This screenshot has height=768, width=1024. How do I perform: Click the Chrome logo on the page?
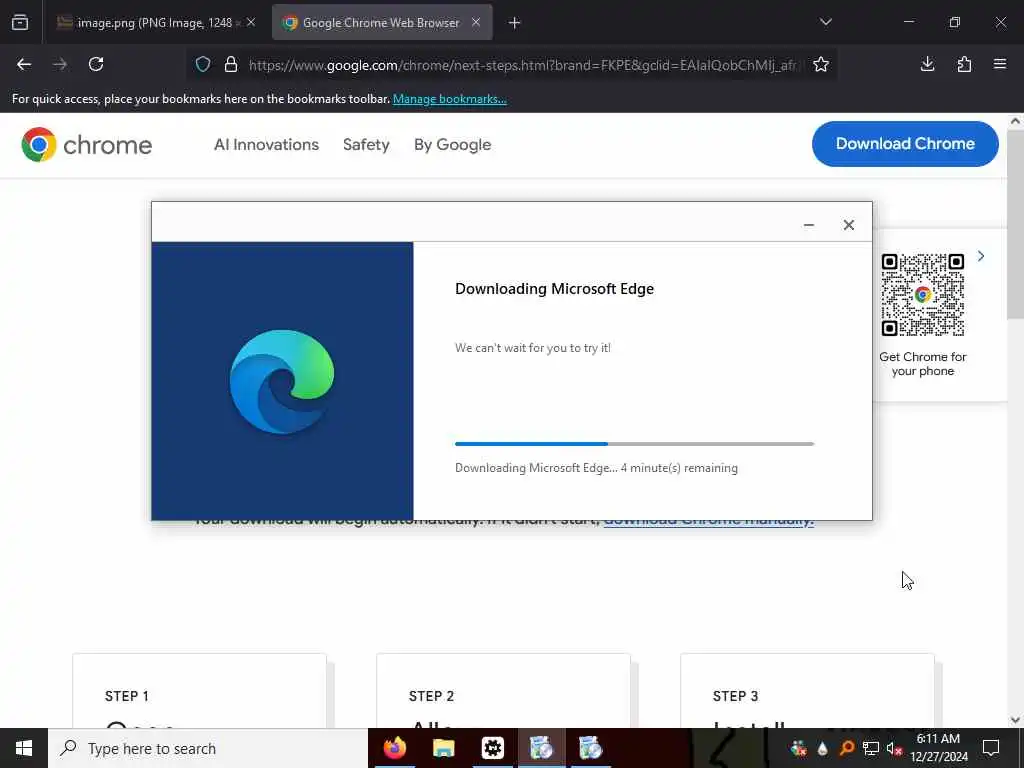[x=86, y=144]
